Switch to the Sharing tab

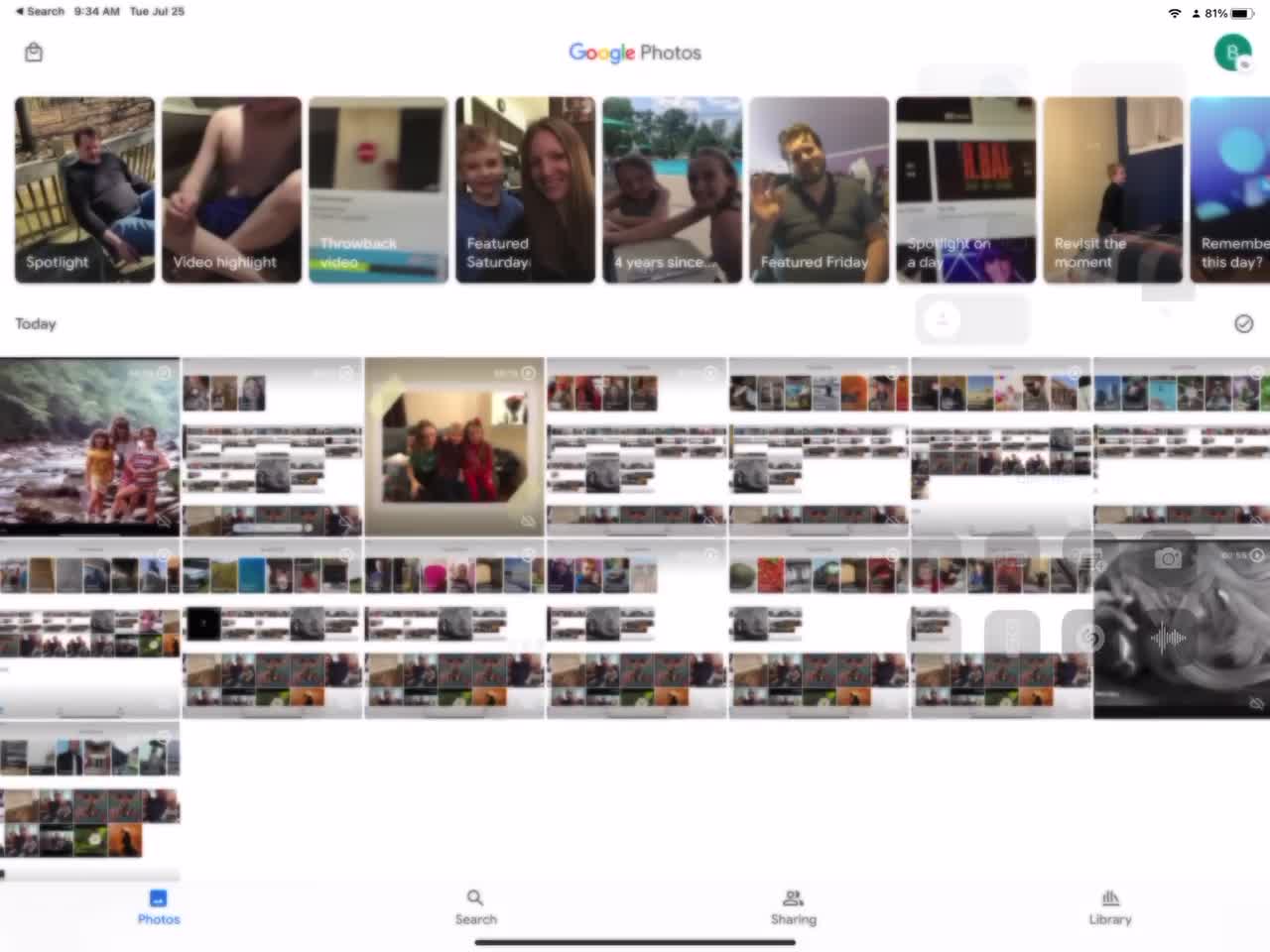[793, 907]
